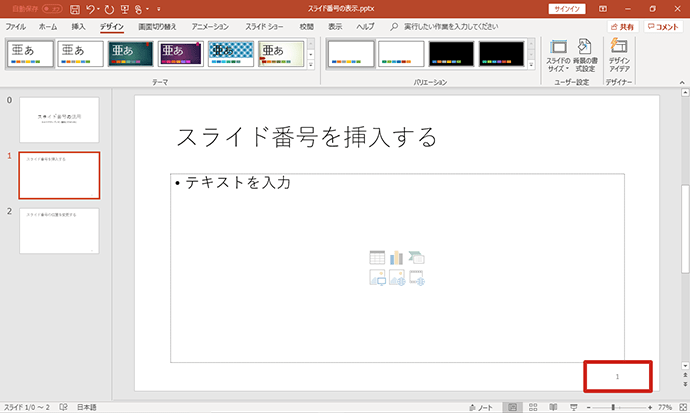Toggle the AutoSave (自動保存) switch
This screenshot has height=413, width=690.
pos(52,9)
